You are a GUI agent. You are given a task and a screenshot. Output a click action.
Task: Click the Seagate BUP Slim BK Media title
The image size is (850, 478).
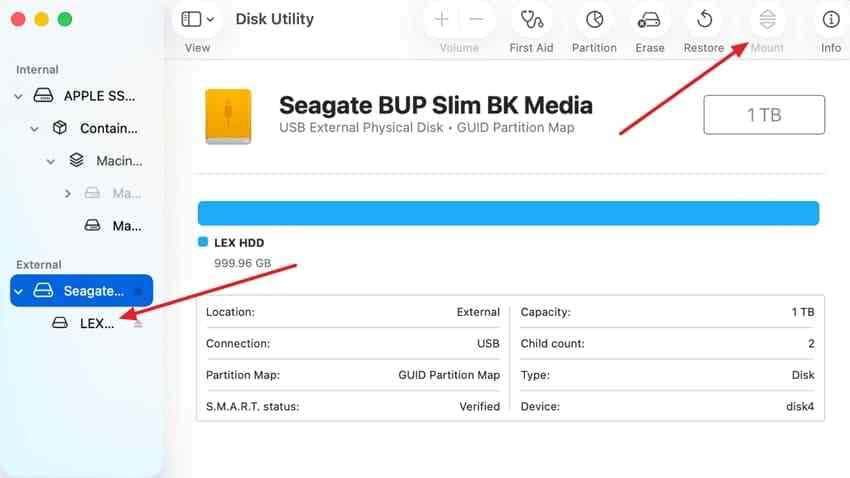click(x=435, y=106)
